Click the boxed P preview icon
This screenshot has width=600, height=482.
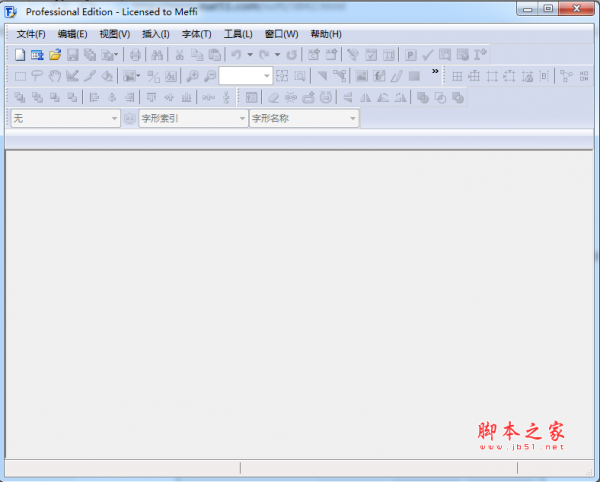pos(410,55)
